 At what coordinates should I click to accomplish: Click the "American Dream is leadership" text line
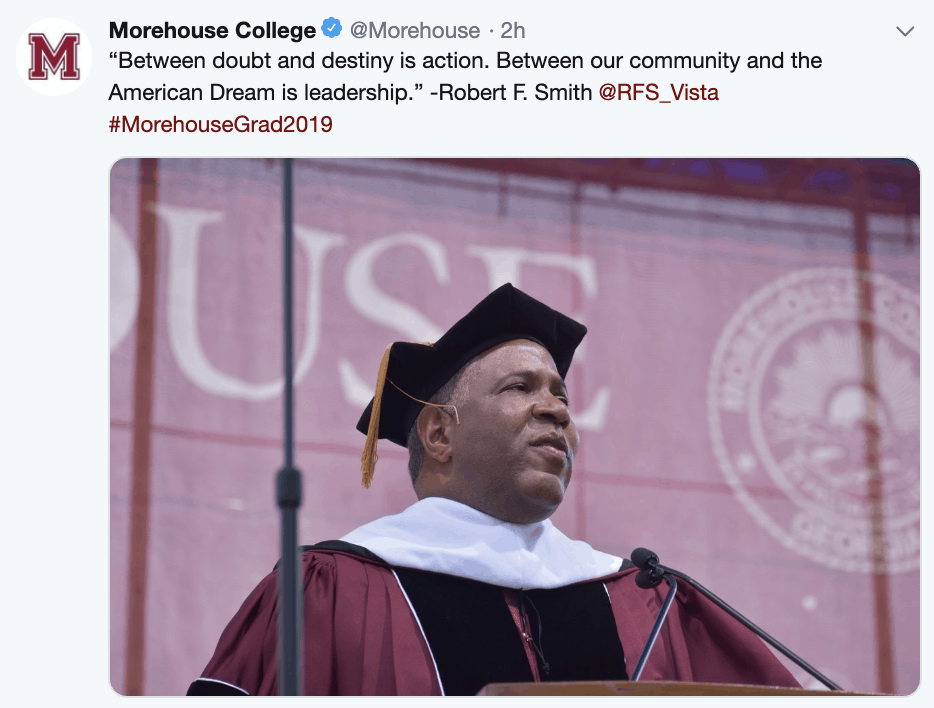pyautogui.click(x=265, y=93)
